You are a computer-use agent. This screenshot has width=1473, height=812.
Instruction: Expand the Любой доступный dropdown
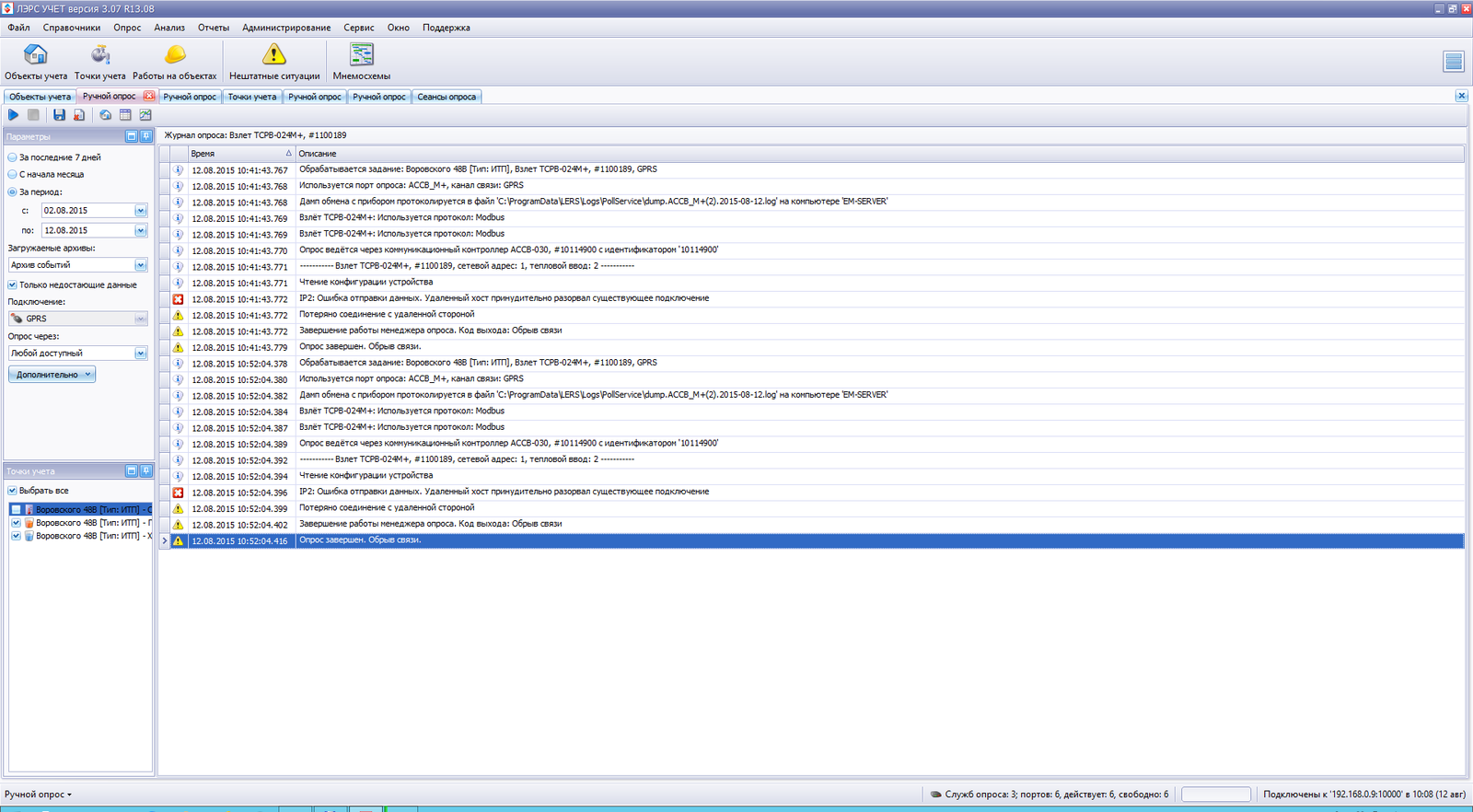tap(141, 354)
